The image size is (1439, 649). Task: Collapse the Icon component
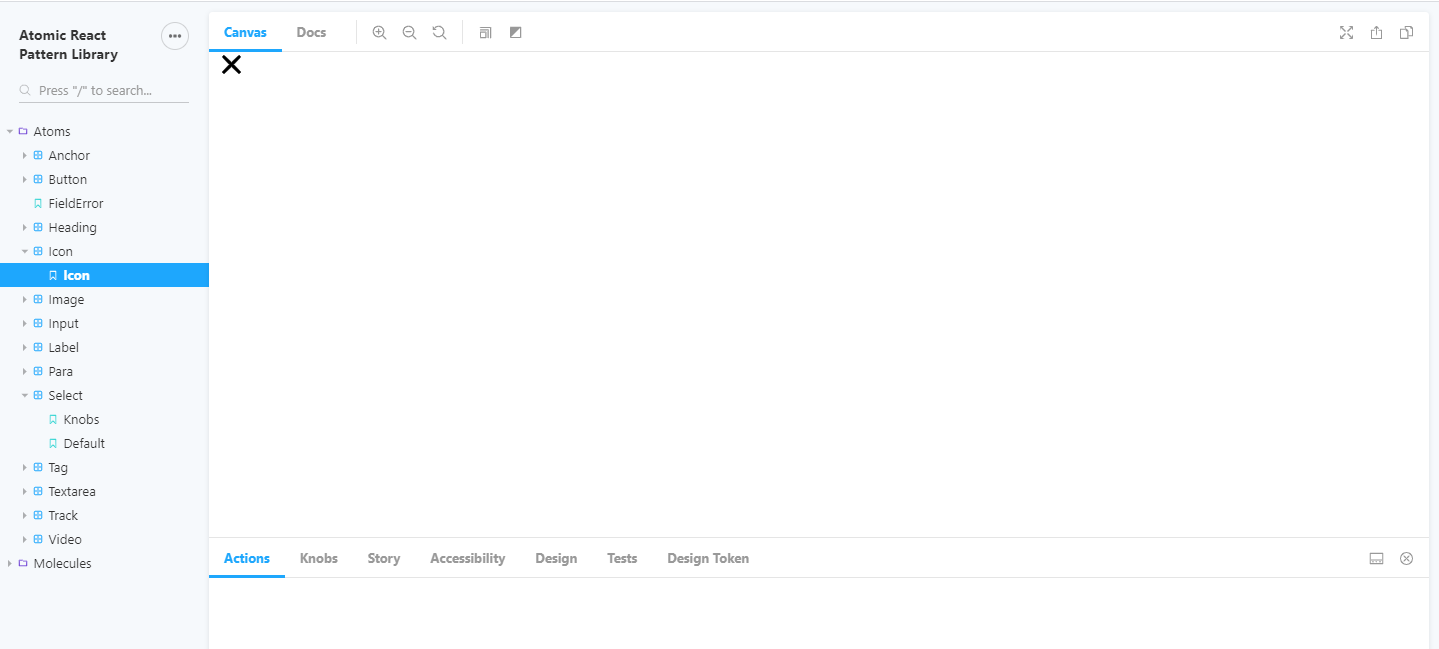(x=25, y=251)
